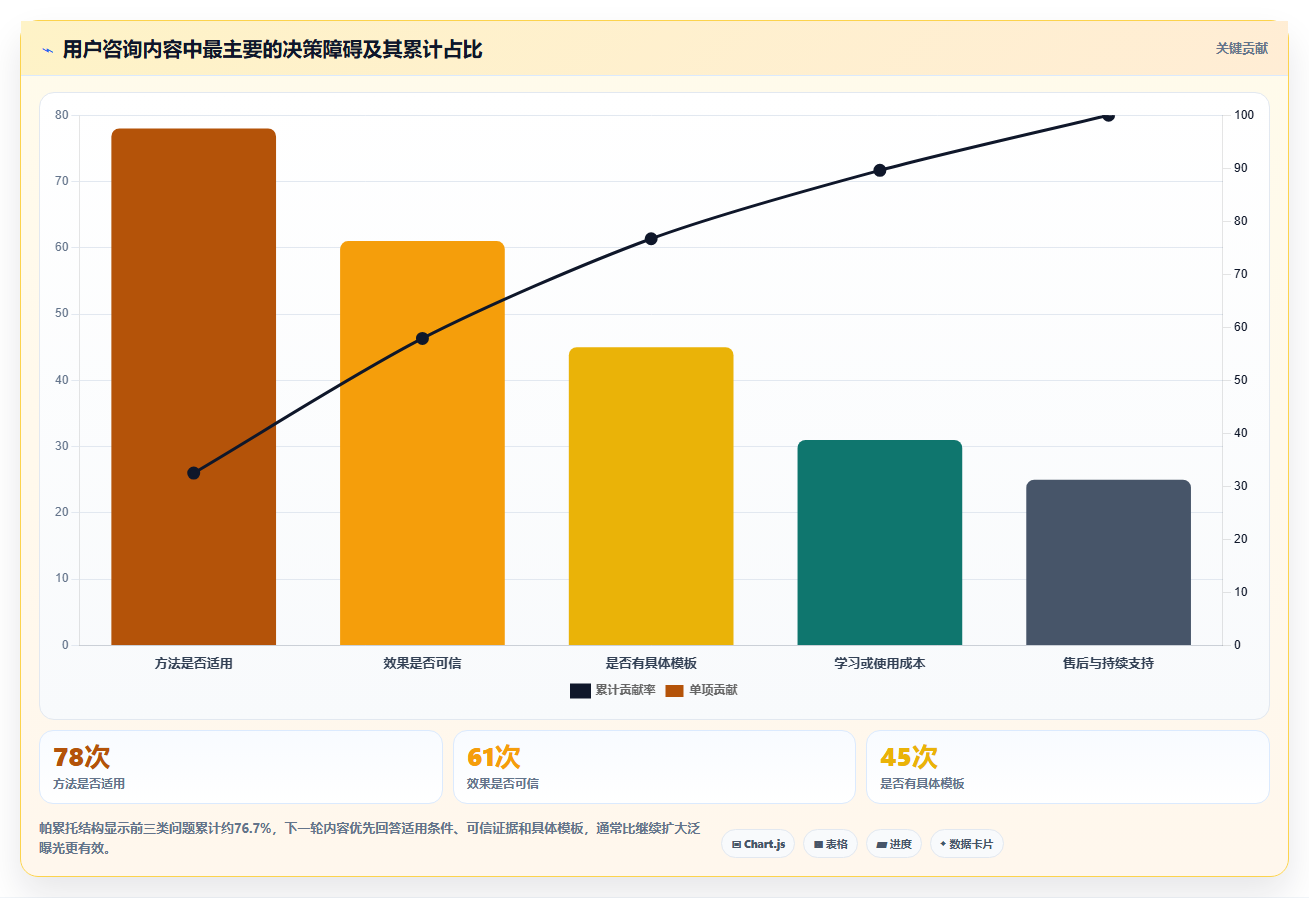The image size is (1309, 898).
Task: Select the 表格 tag pill
Action: click(x=830, y=844)
